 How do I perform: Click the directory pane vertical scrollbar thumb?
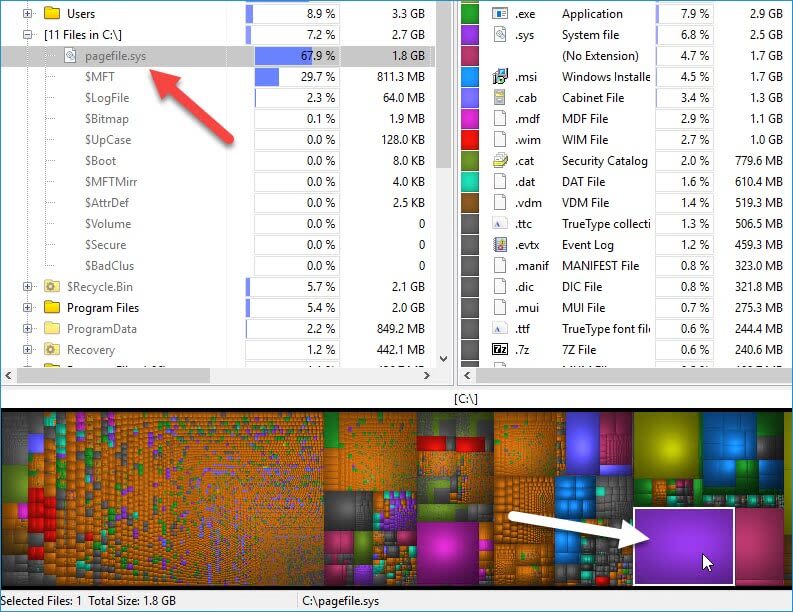tap(444, 85)
